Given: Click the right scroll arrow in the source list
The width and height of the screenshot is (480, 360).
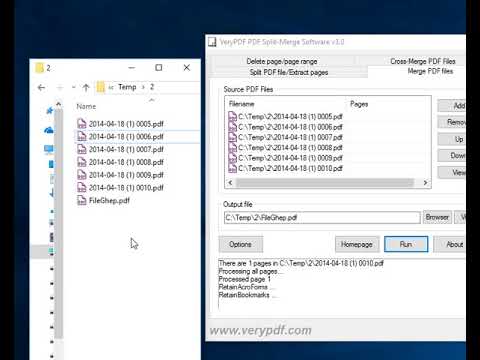Looking at the screenshot, I should click(425, 183).
